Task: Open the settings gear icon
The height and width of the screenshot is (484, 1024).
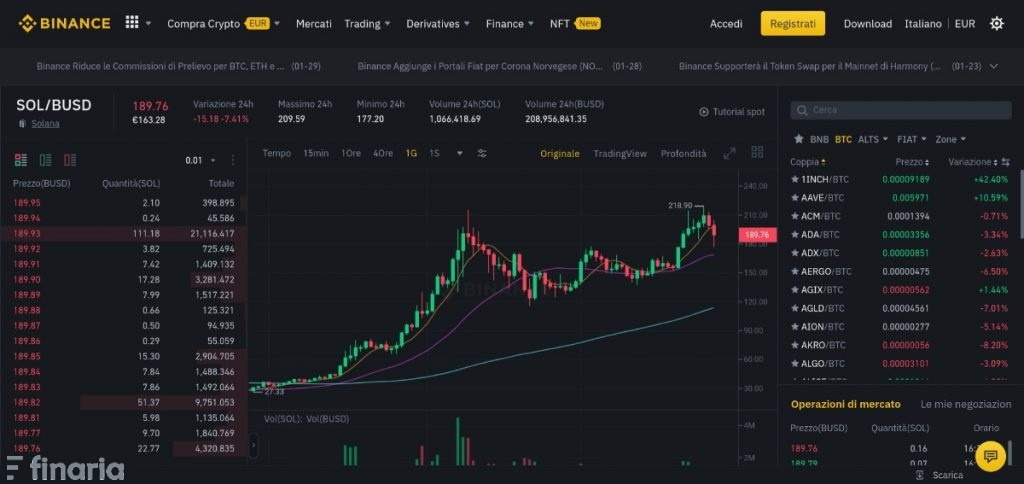Action: [997, 24]
